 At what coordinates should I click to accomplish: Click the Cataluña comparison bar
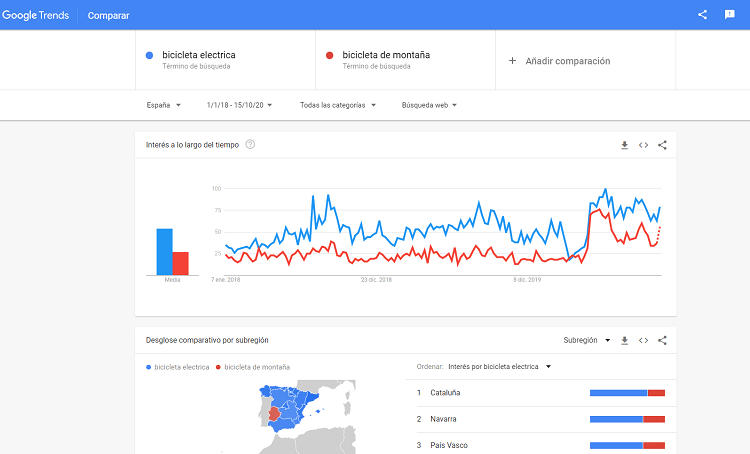point(627,393)
